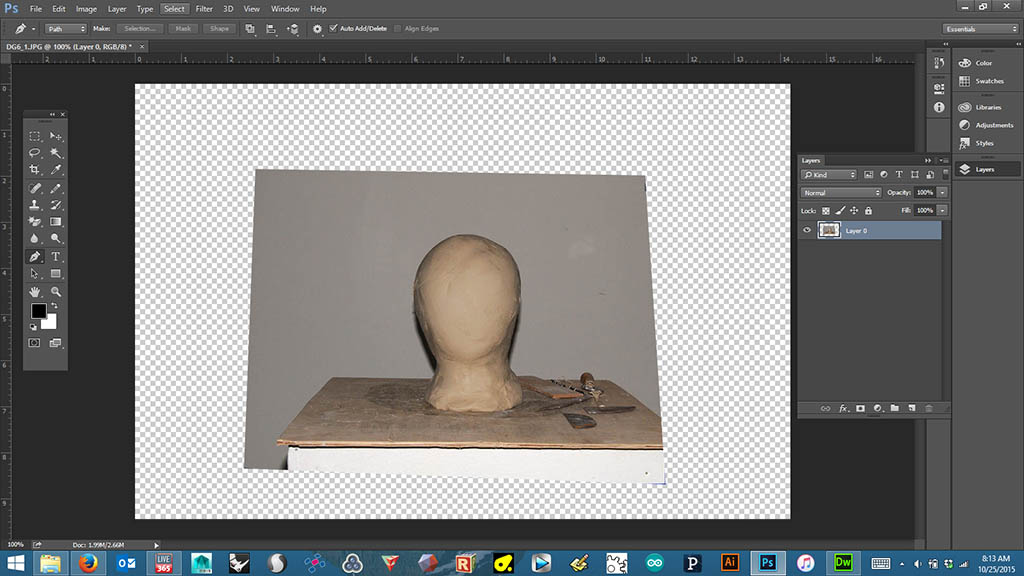Open the Image menu

pyautogui.click(x=87, y=9)
